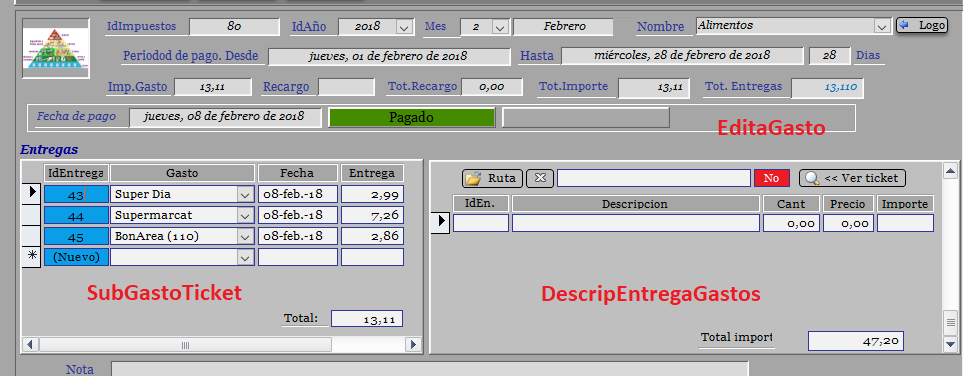Click the empty Descripcion cell
Image resolution: width=963 pixels, height=376 pixels.
point(636,223)
